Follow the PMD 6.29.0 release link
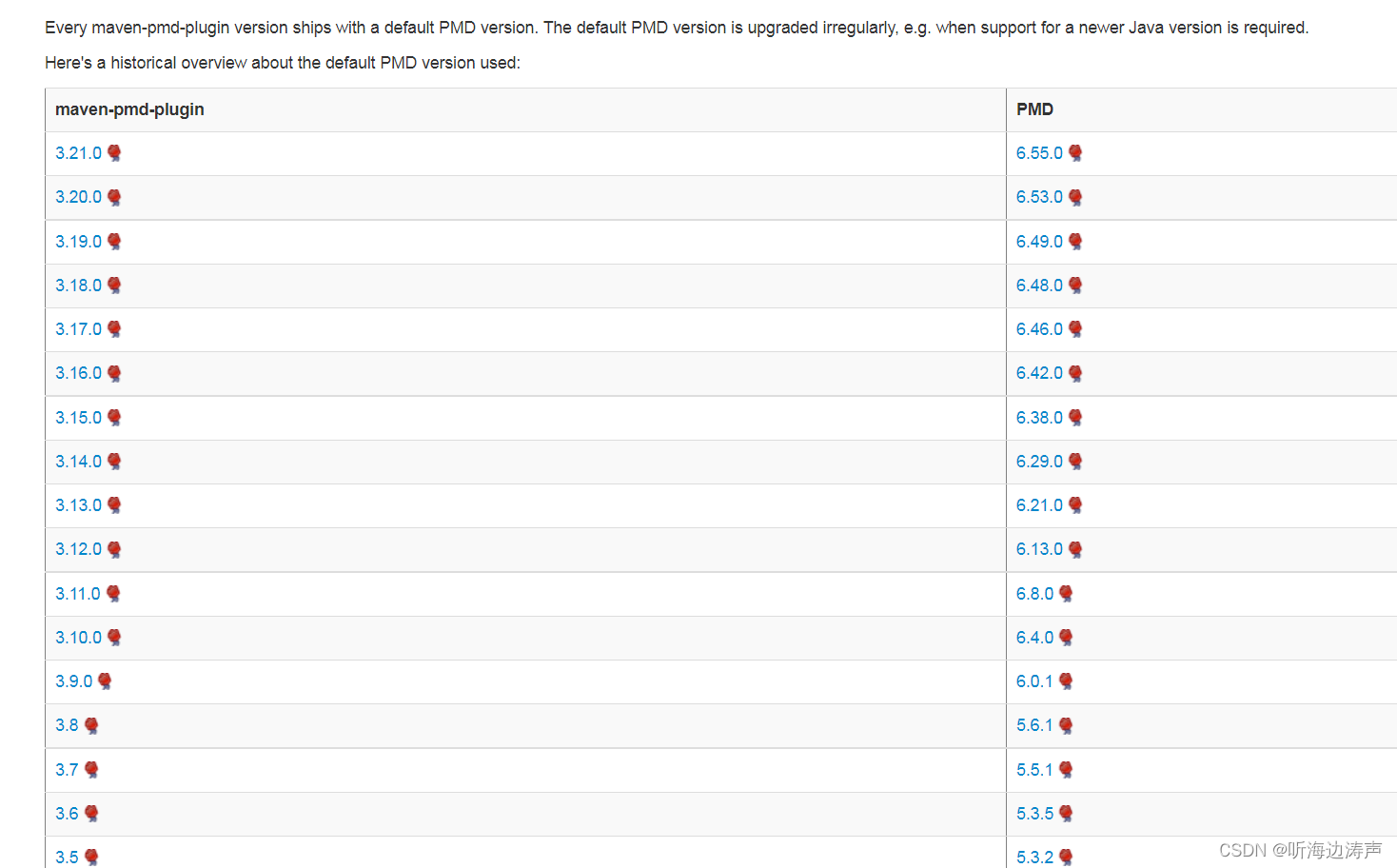The height and width of the screenshot is (868, 1397). [x=1039, y=462]
